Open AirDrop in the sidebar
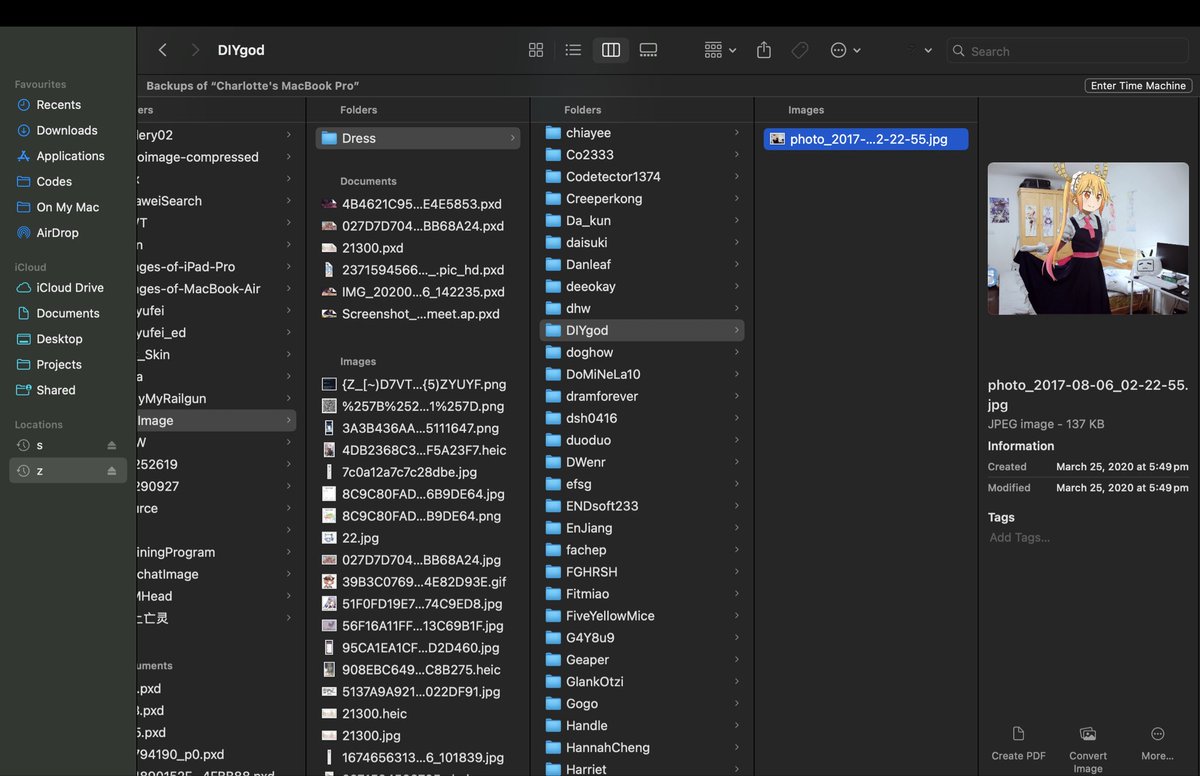The height and width of the screenshot is (776, 1200). pos(57,233)
